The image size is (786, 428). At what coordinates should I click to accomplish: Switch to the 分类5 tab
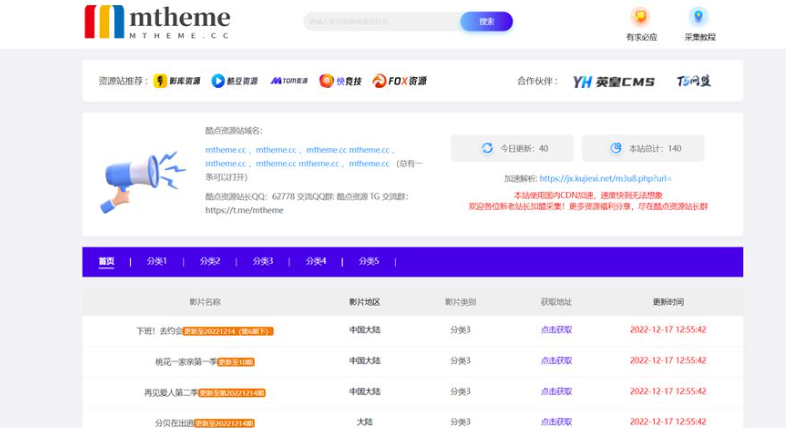coord(369,261)
